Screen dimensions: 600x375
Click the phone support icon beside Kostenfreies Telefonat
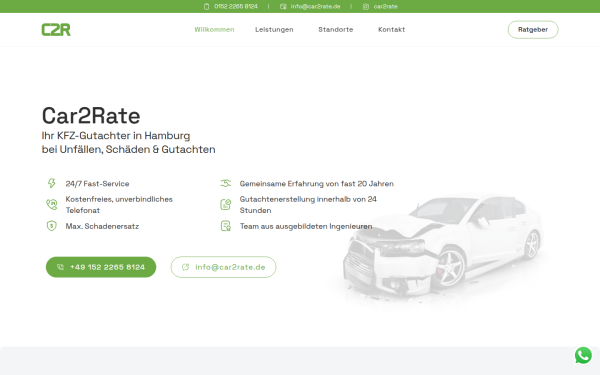[x=51, y=204]
